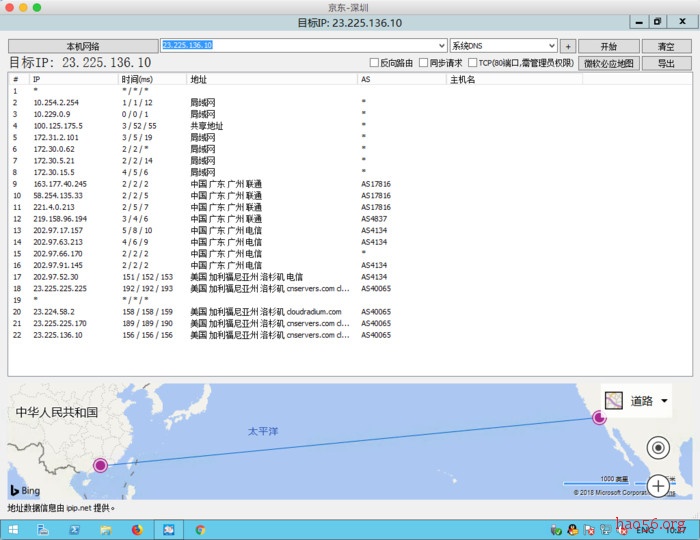This screenshot has height=540, width=700.
Task: Click the 192 / 192 / 193 time cell on hop 18
Action: pos(148,288)
